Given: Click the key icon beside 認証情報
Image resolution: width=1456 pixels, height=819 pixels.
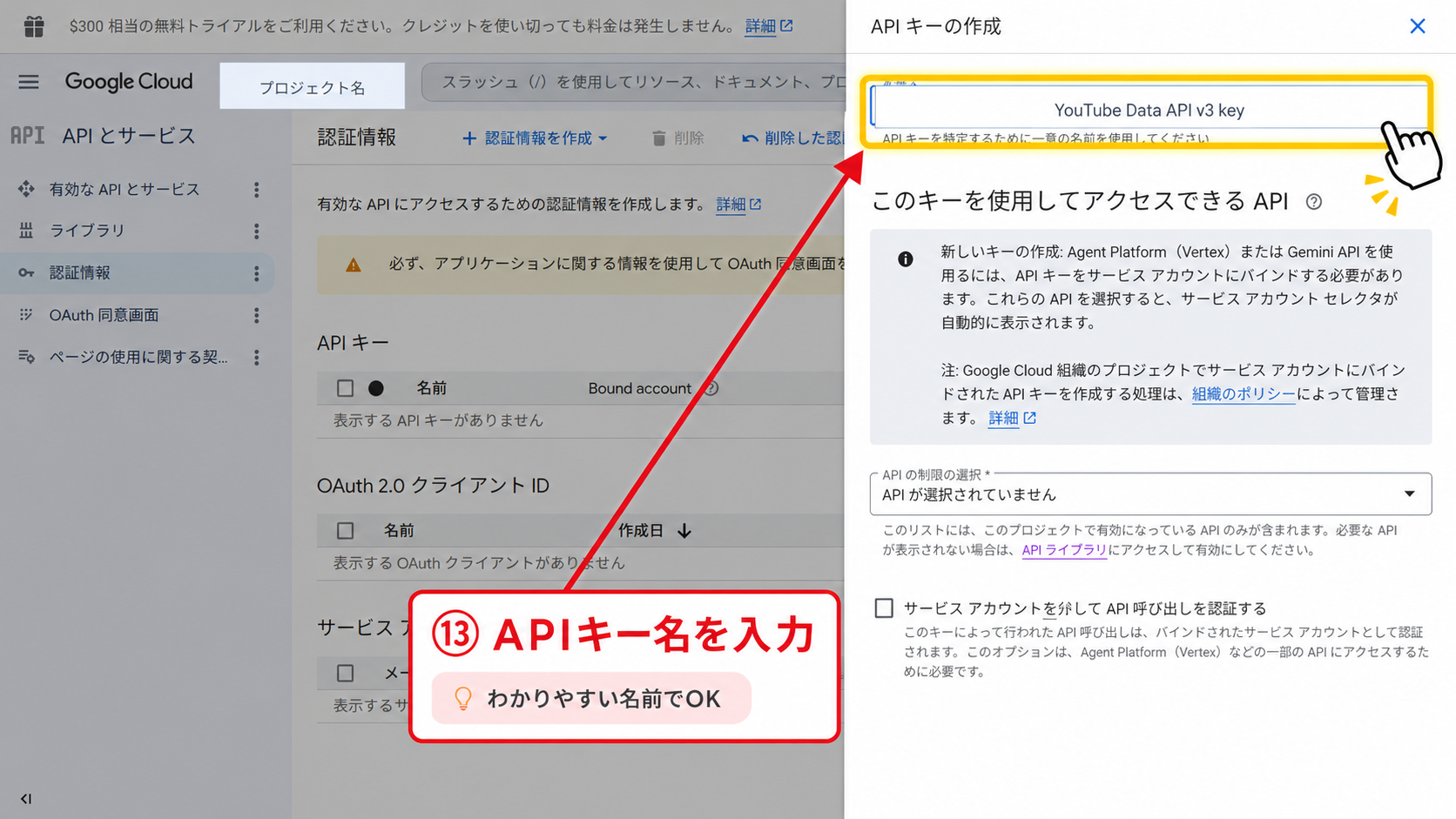Looking at the screenshot, I should (26, 272).
